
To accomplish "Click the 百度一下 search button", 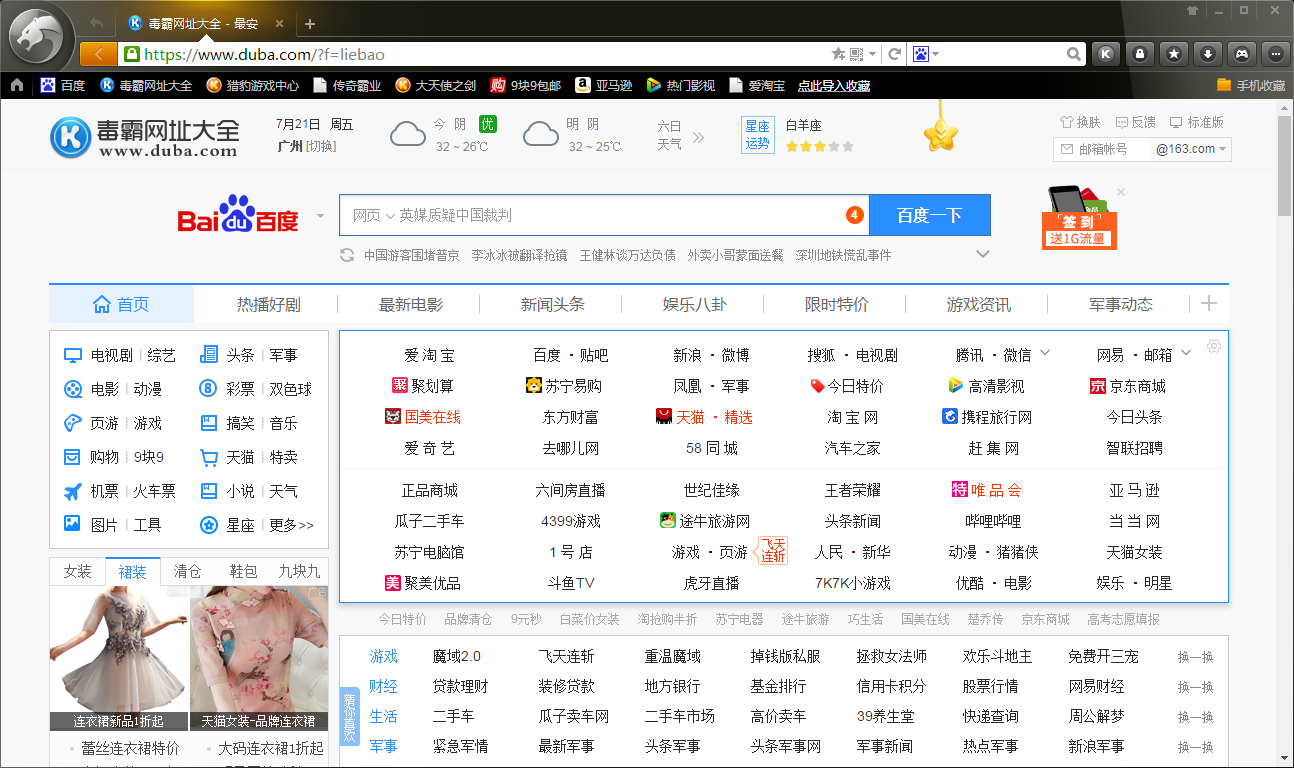I will click(929, 215).
